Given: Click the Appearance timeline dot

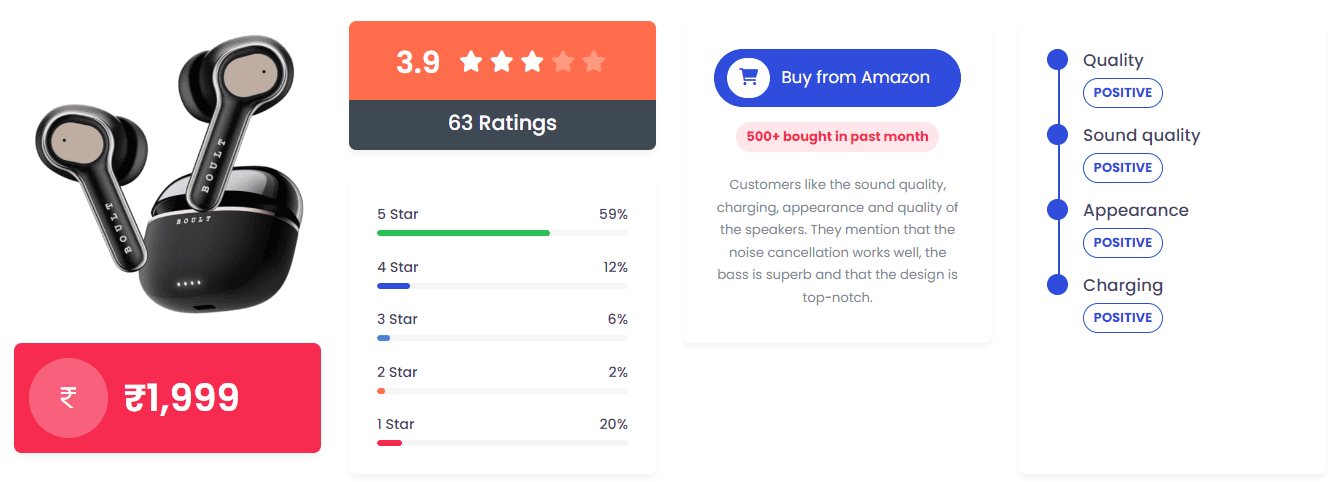Looking at the screenshot, I should (x=1057, y=210).
